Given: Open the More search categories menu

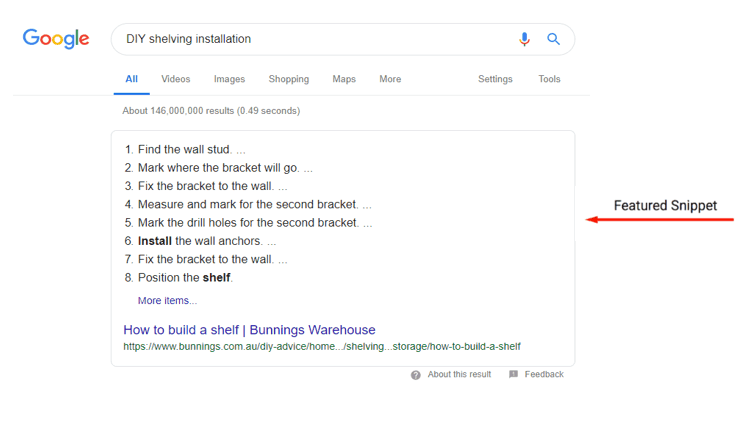Looking at the screenshot, I should point(390,79).
